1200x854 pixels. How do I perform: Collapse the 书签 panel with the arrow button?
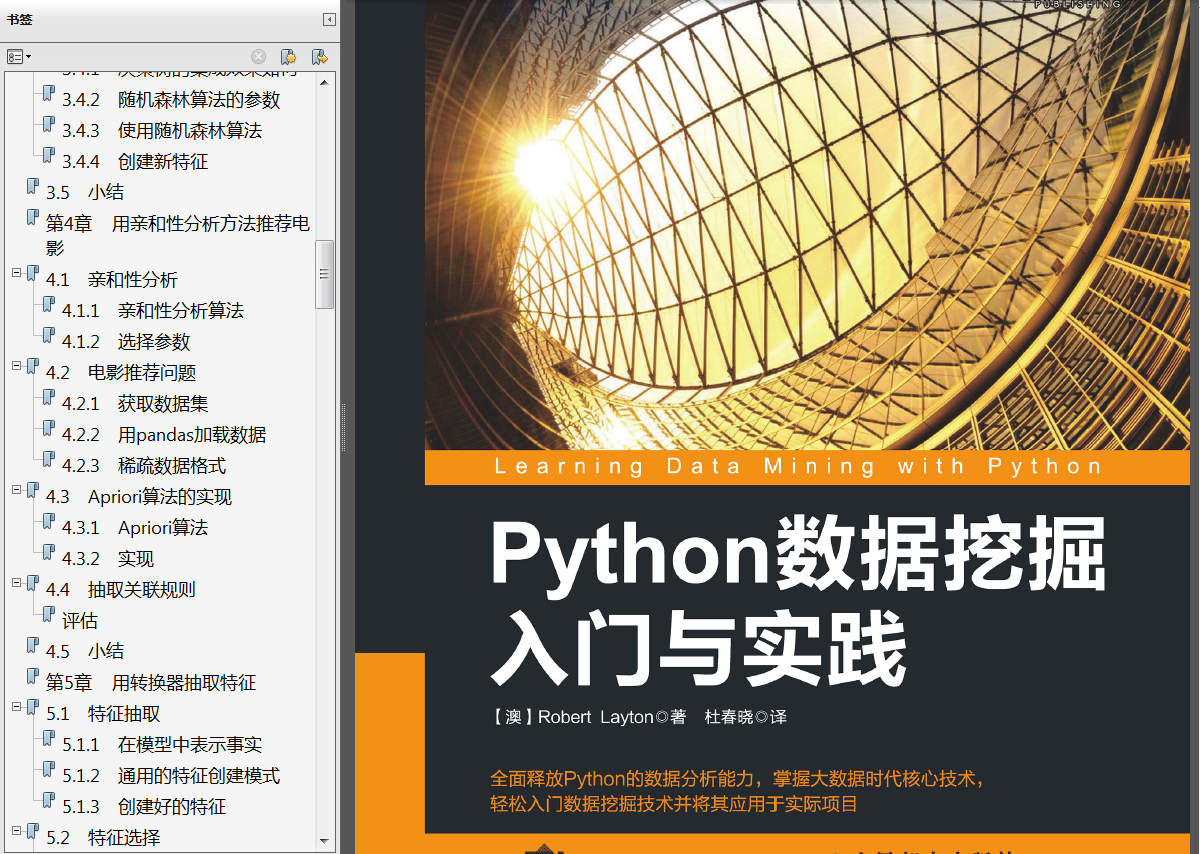pyautogui.click(x=328, y=19)
